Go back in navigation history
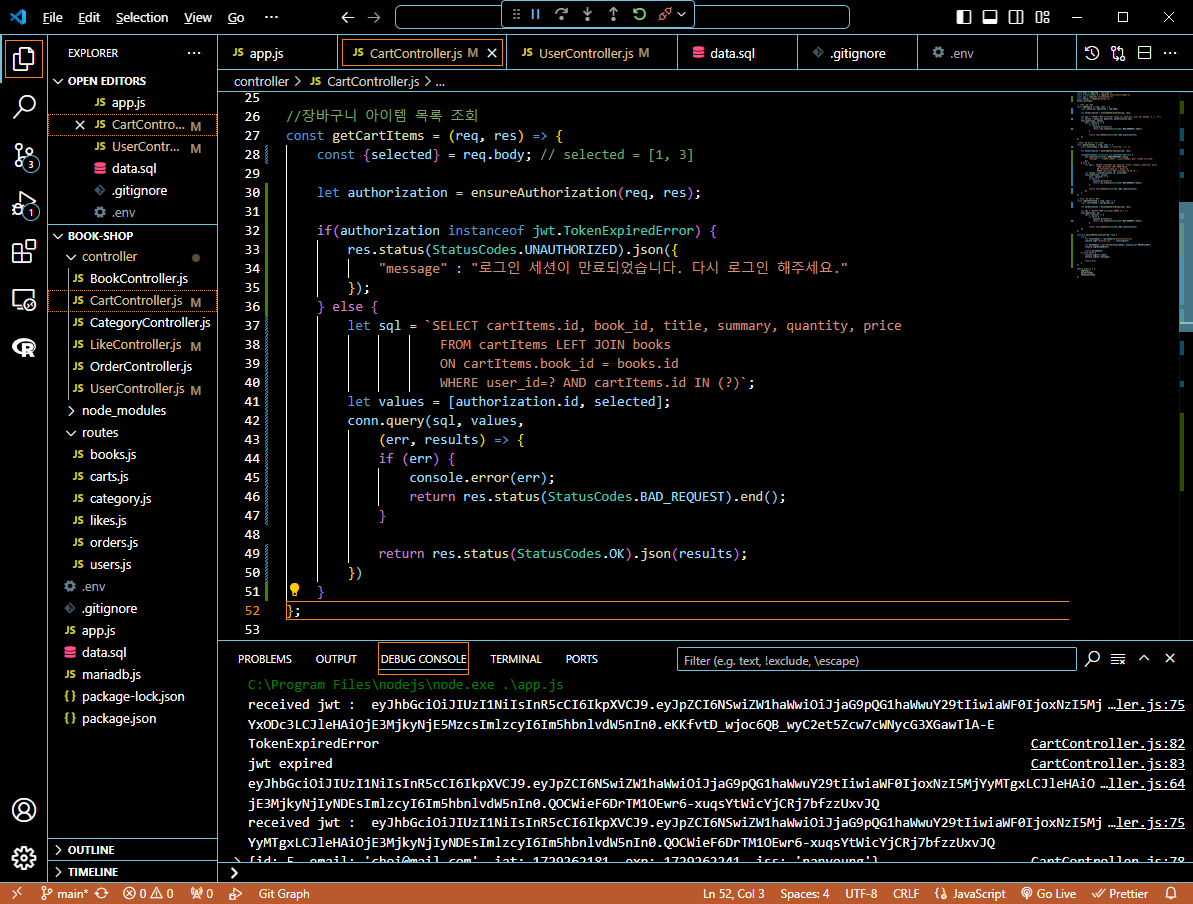Screen dimensions: 1193x904 [348, 17]
